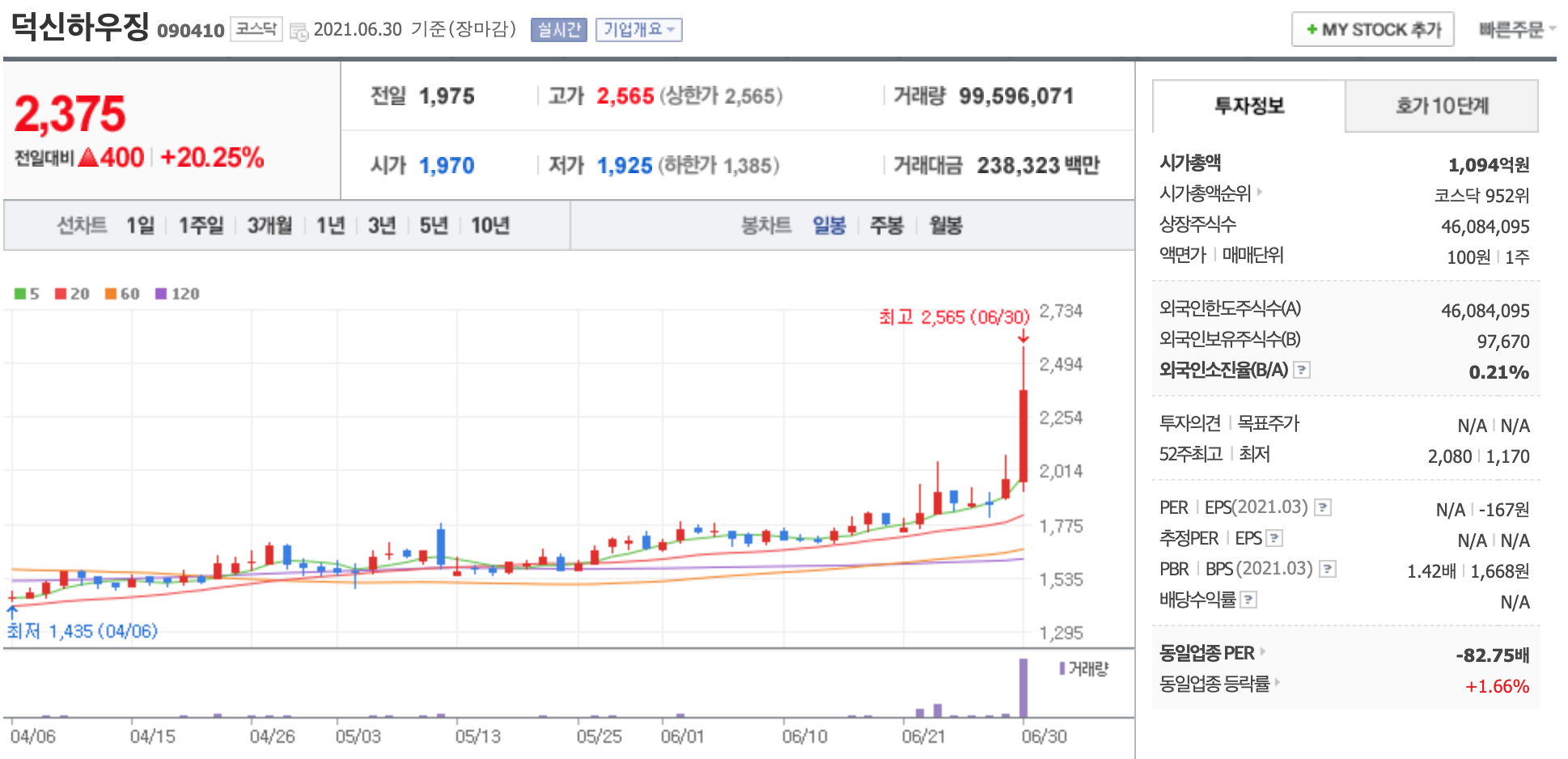Click the help icon next to 추정PER EPS
The height and width of the screenshot is (759, 1568).
1274,538
